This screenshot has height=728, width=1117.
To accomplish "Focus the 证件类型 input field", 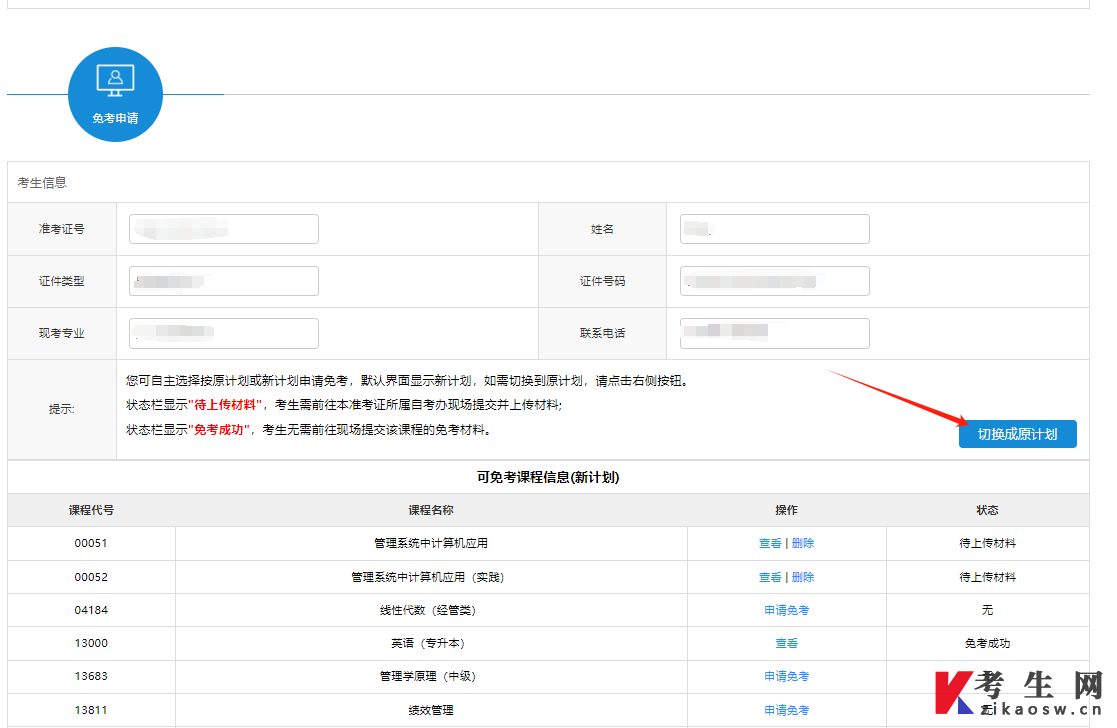I will (224, 281).
